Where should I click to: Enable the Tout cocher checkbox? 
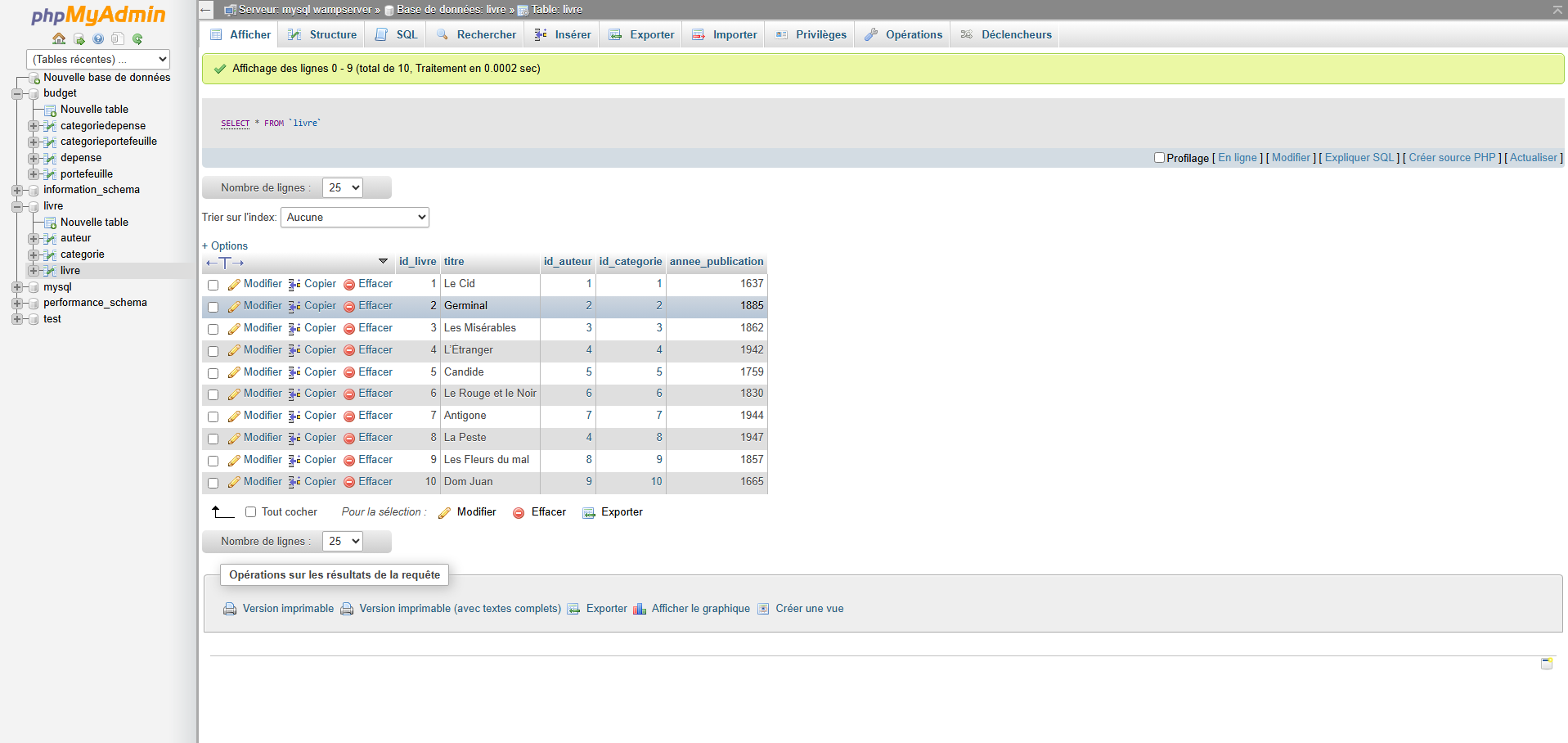(250, 511)
